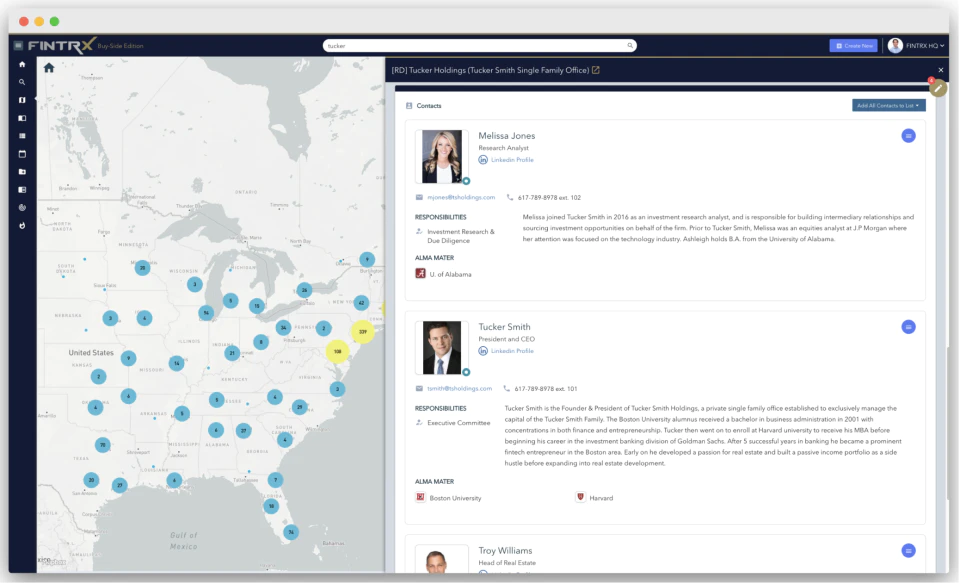The height and width of the screenshot is (583, 960).
Task: Click the name Troy Williams
Action: pos(505,551)
